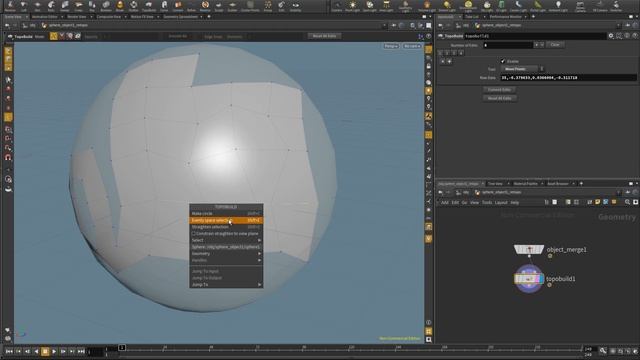Click the Reverse shelf tool icon
Viewport: 640px width, 360px height.
coord(10,6)
